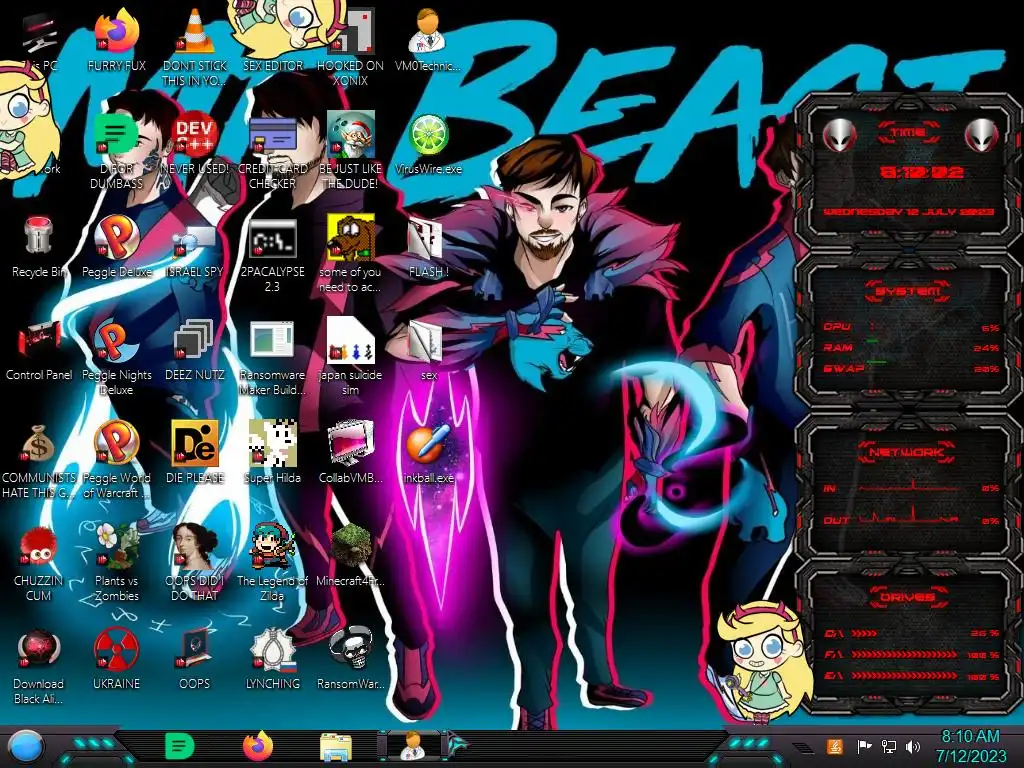This screenshot has width=1024, height=768.
Task: Open Control Panel desktop icon
Action: pyautogui.click(x=39, y=349)
